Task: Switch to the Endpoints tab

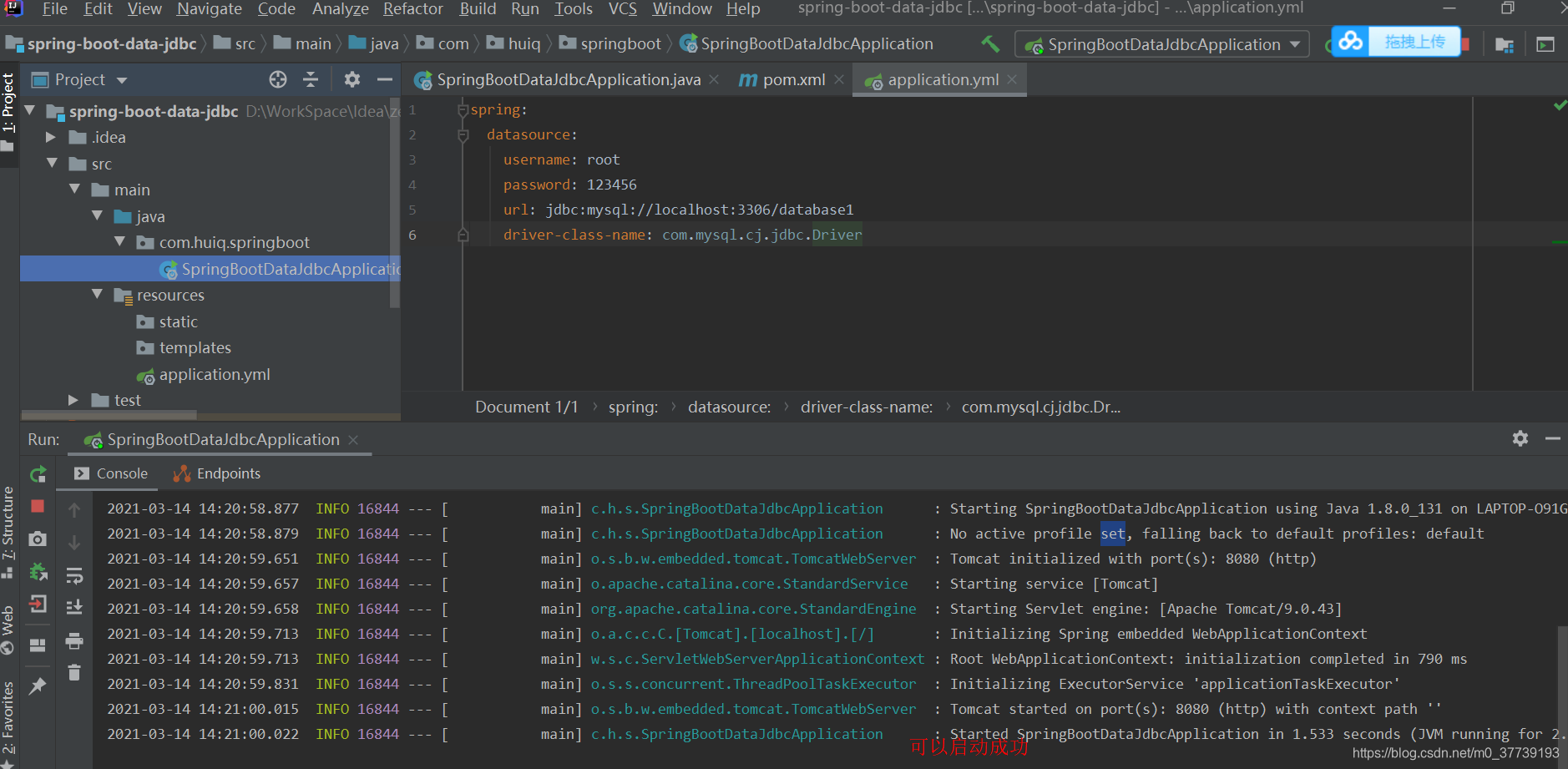Action: click(x=216, y=473)
